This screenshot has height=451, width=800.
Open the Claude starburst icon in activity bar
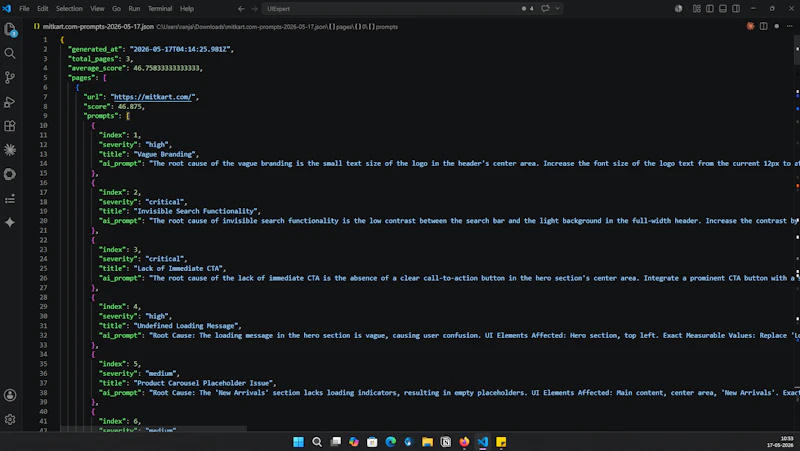tap(10, 149)
